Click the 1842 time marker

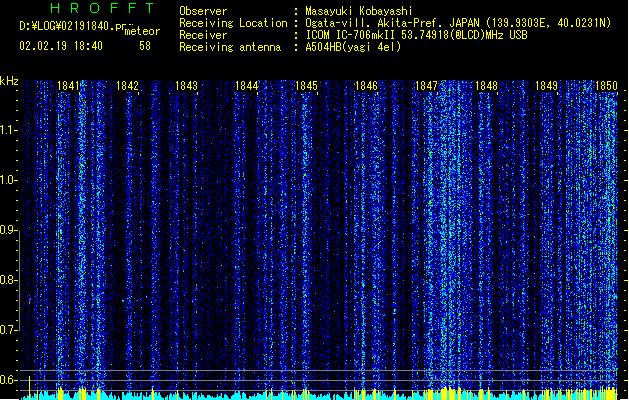[x=127, y=86]
